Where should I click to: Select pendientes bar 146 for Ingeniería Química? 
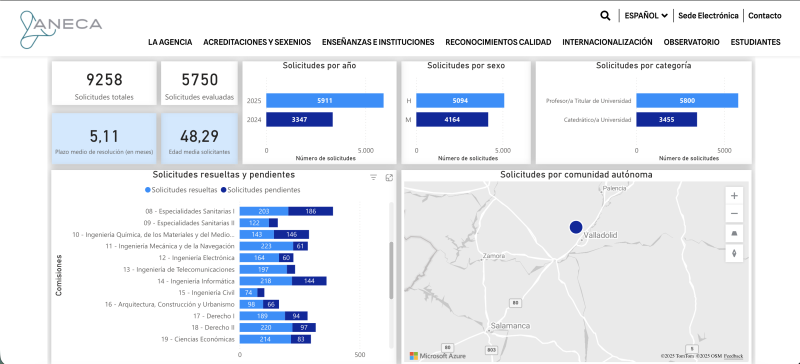291,235
